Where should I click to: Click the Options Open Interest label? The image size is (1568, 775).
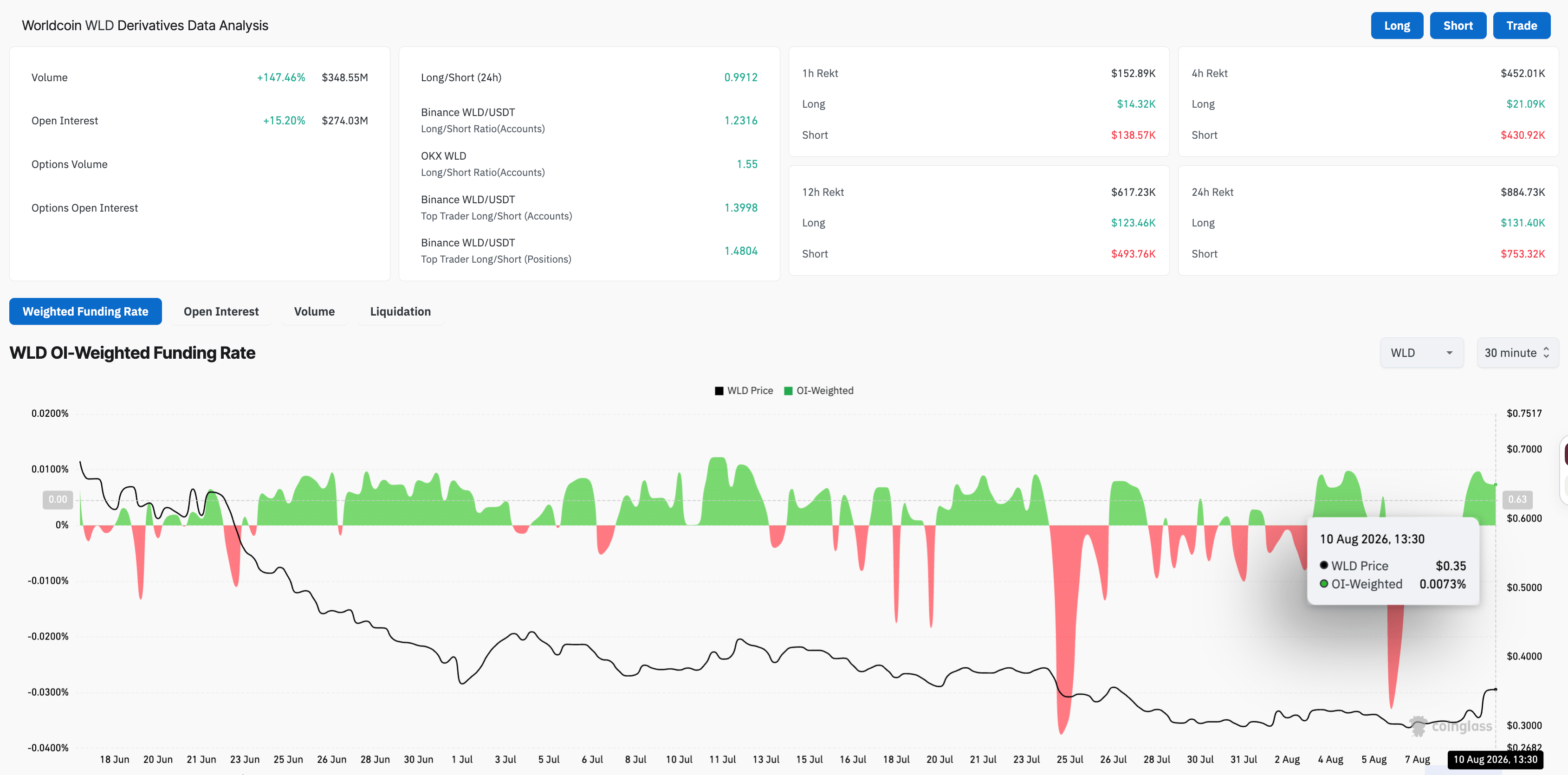tap(84, 208)
